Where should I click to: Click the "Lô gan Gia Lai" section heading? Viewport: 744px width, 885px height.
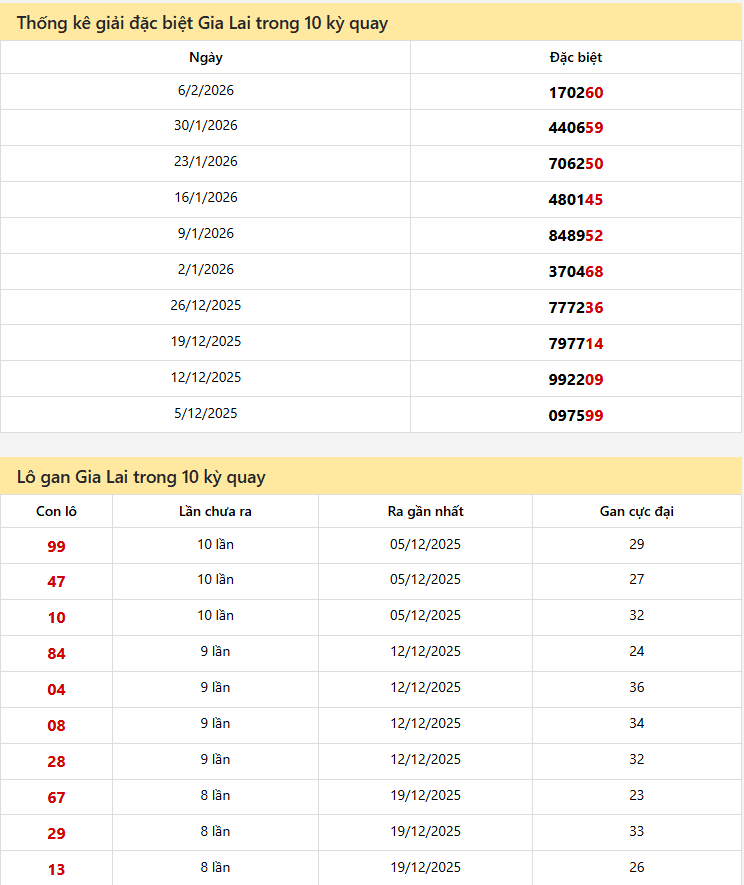coord(141,477)
